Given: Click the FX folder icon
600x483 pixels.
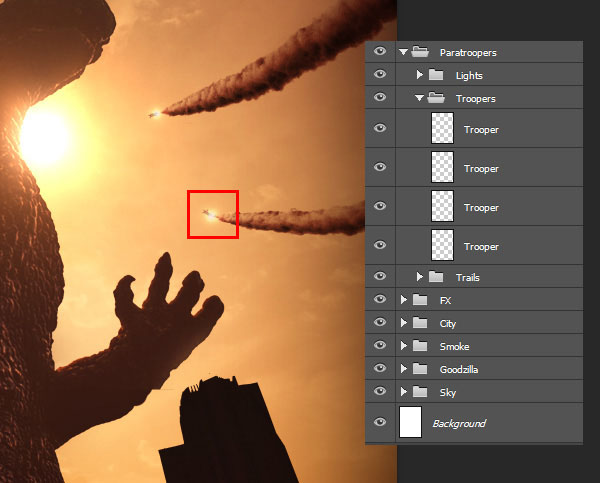Looking at the screenshot, I should click(420, 300).
